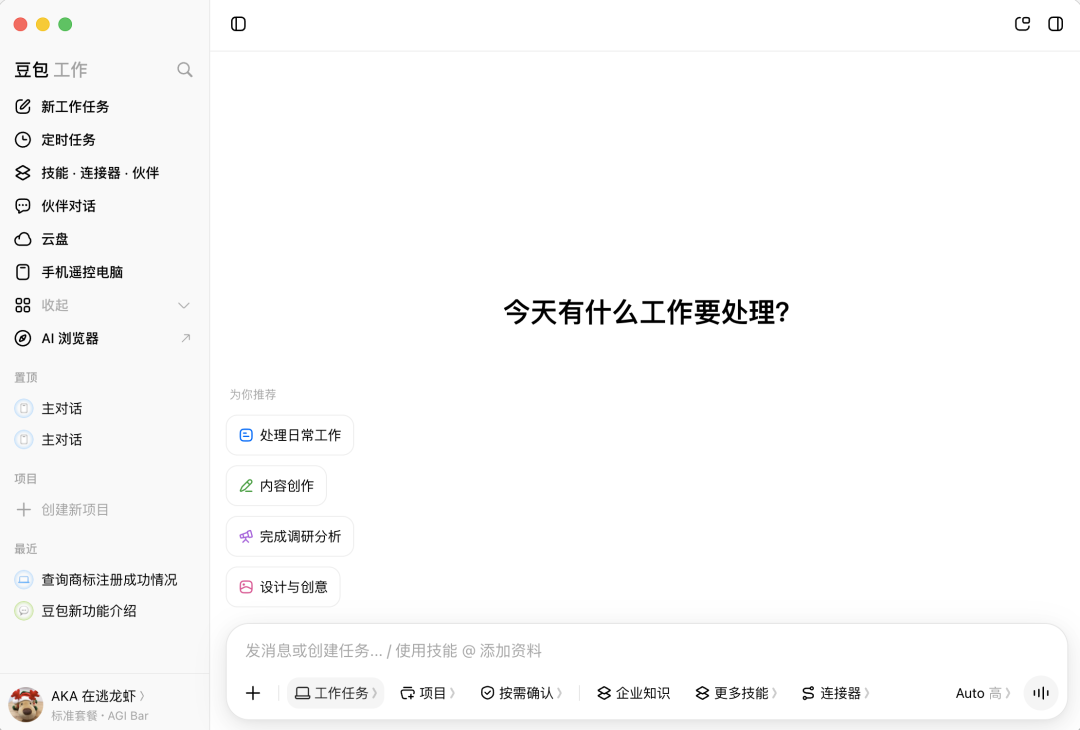Image resolution: width=1080 pixels, height=730 pixels.
Task: Focus the 发消息或创建任务 input field
Action: click(x=647, y=651)
